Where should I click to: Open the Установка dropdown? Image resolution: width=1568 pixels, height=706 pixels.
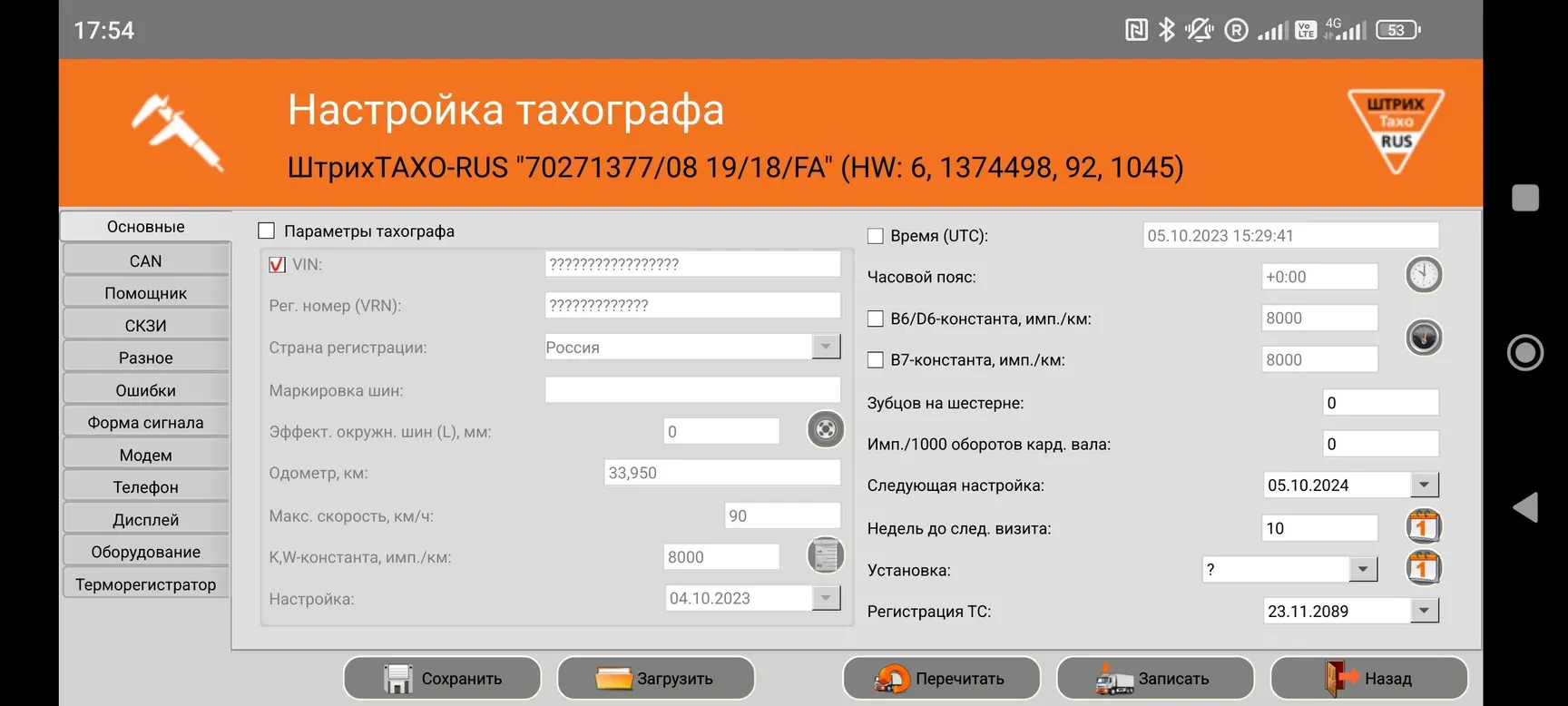pos(1363,569)
